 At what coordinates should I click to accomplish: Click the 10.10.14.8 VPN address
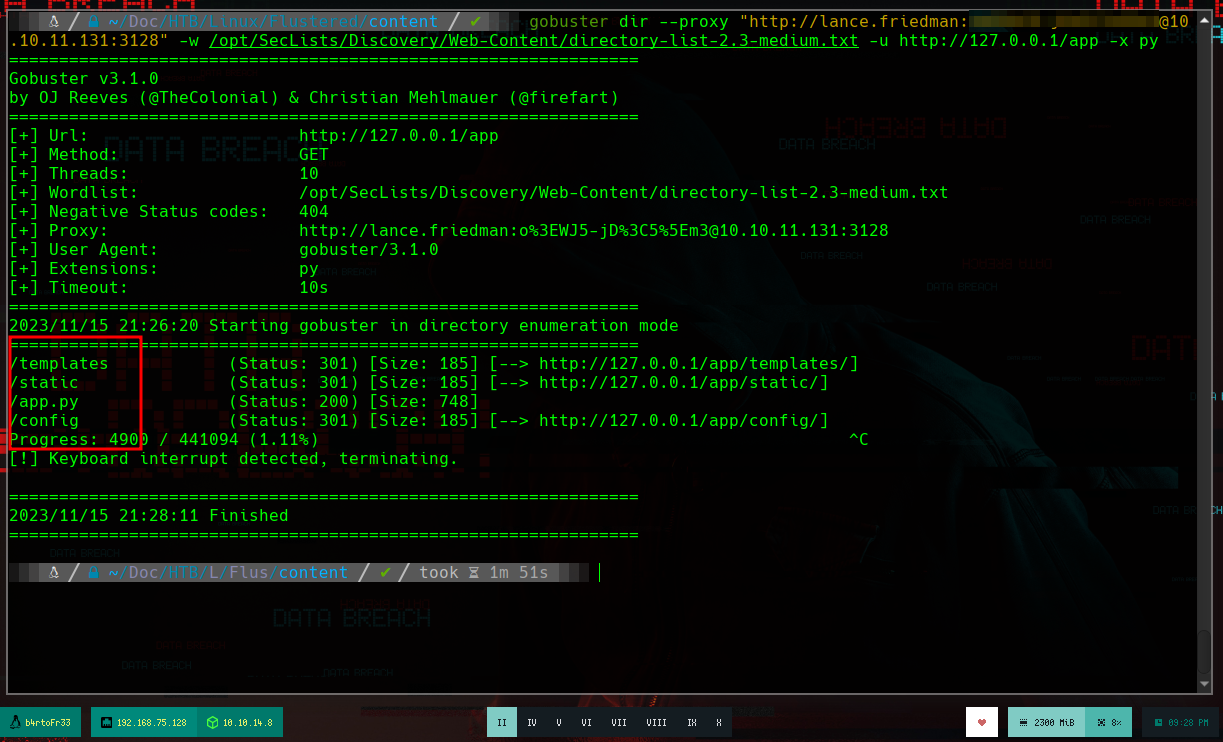(247, 722)
